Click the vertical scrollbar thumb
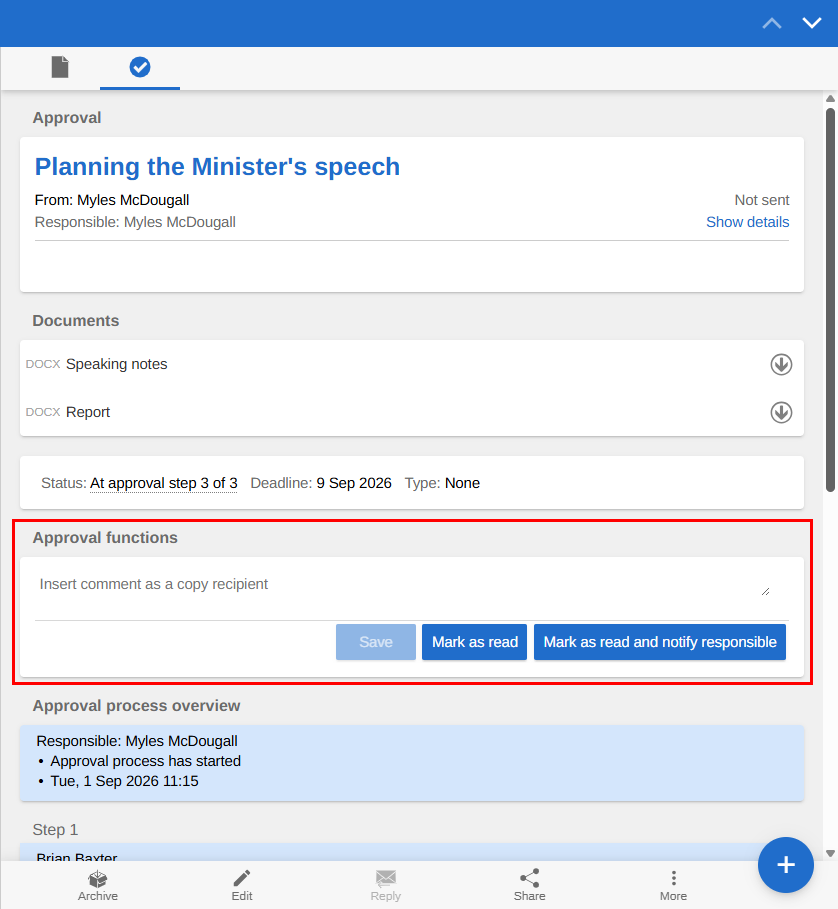Screen dimensions: 838x909 click(830, 300)
